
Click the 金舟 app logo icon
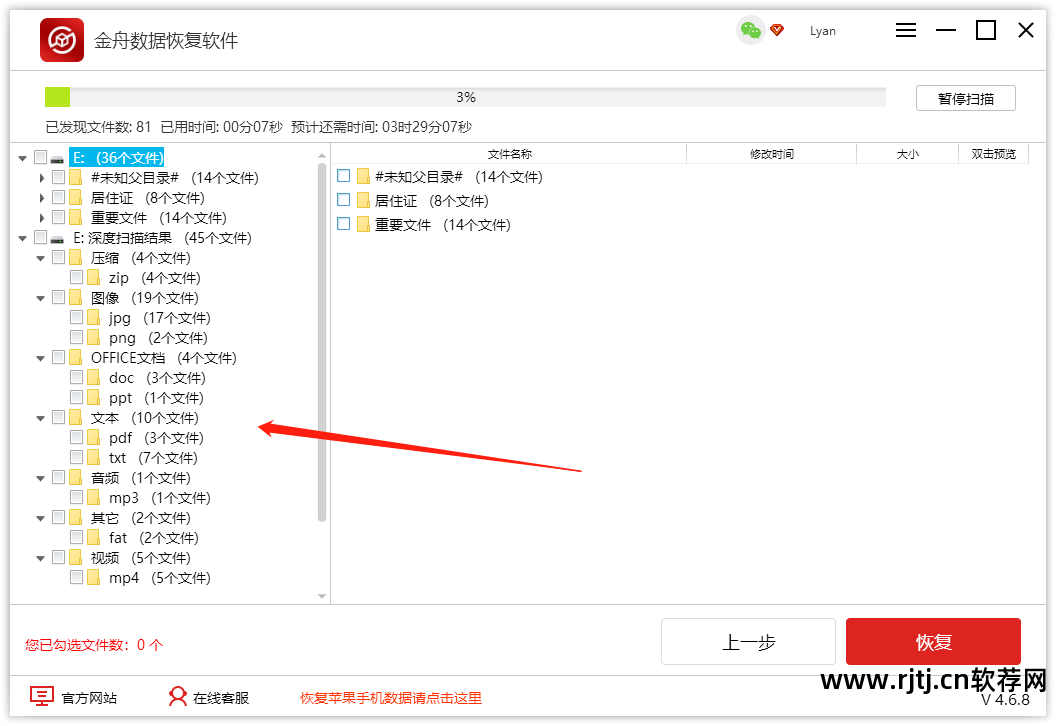click(61, 30)
